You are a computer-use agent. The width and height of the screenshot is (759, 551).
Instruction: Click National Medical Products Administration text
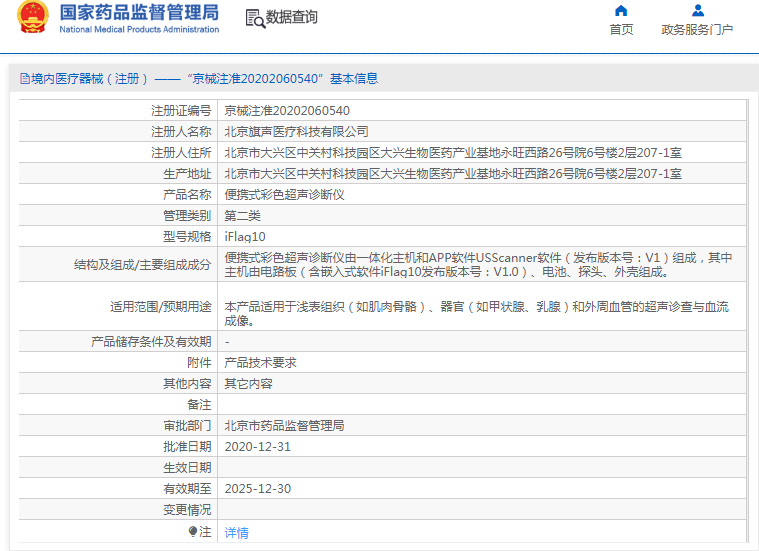(139, 30)
